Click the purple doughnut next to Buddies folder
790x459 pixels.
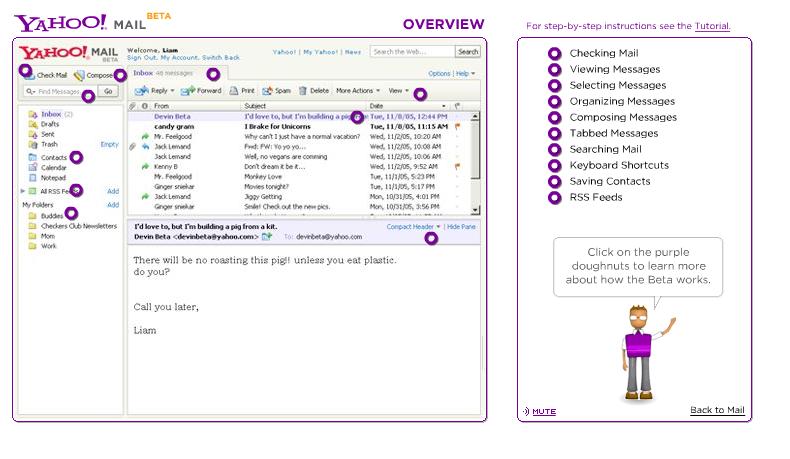click(x=72, y=214)
